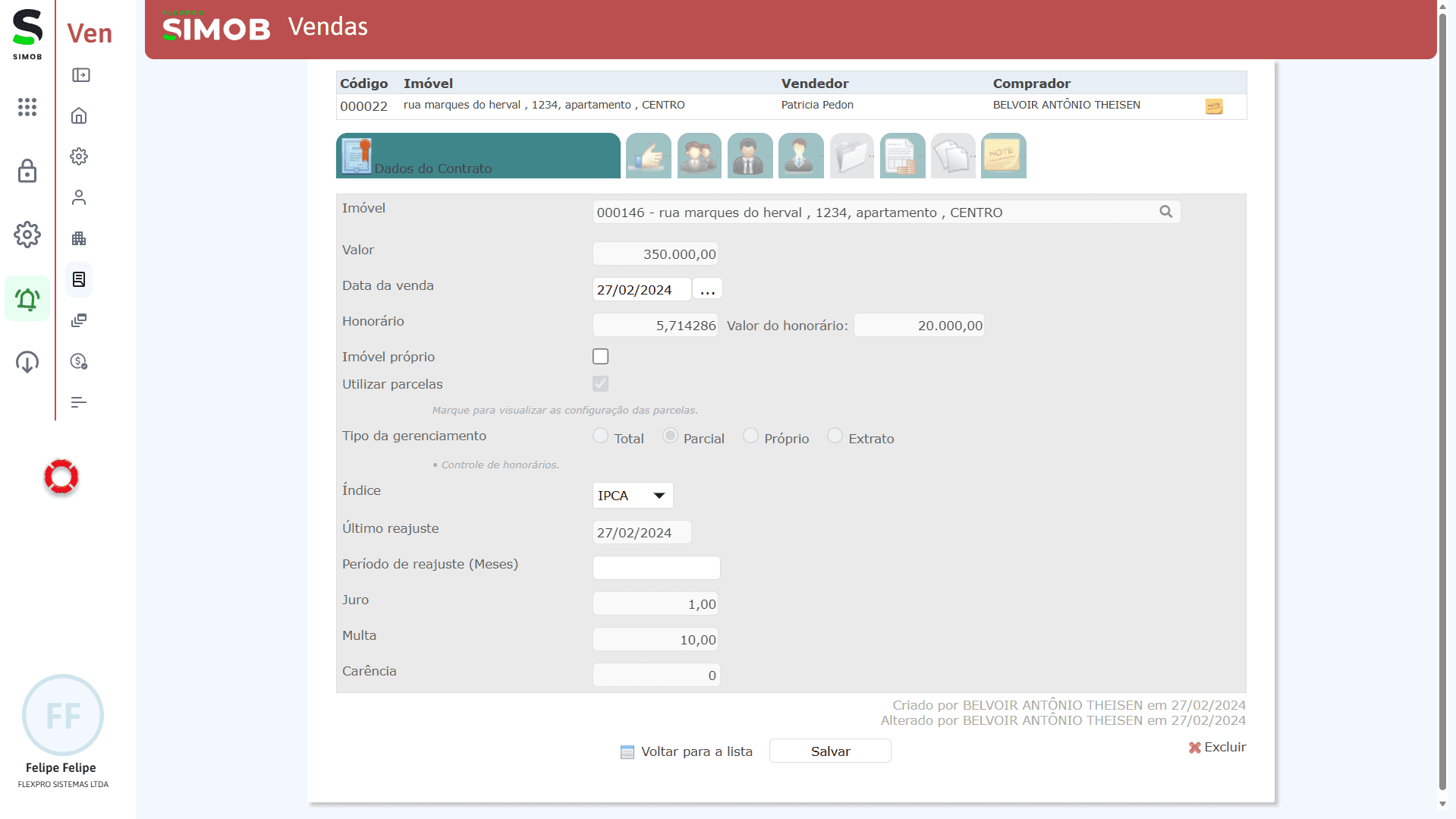
Task: Click the search magnifier in Imóvel field
Action: click(x=1165, y=212)
